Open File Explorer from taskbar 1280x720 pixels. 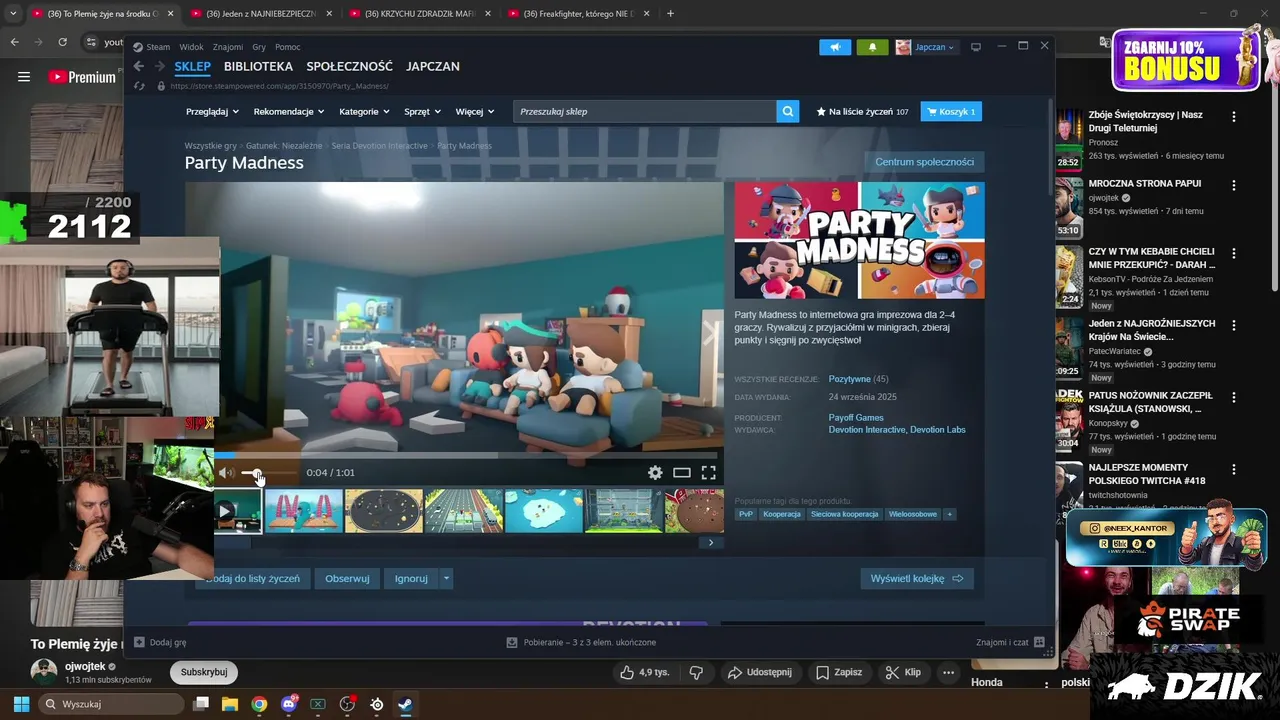230,704
